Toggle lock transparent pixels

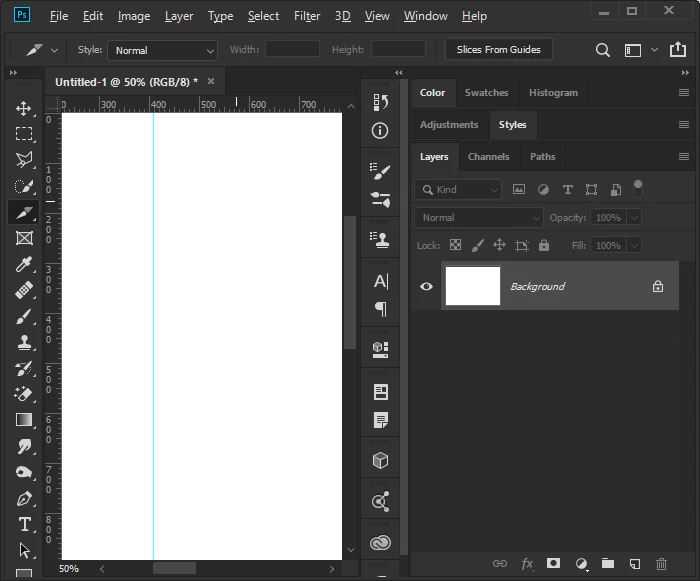click(455, 245)
